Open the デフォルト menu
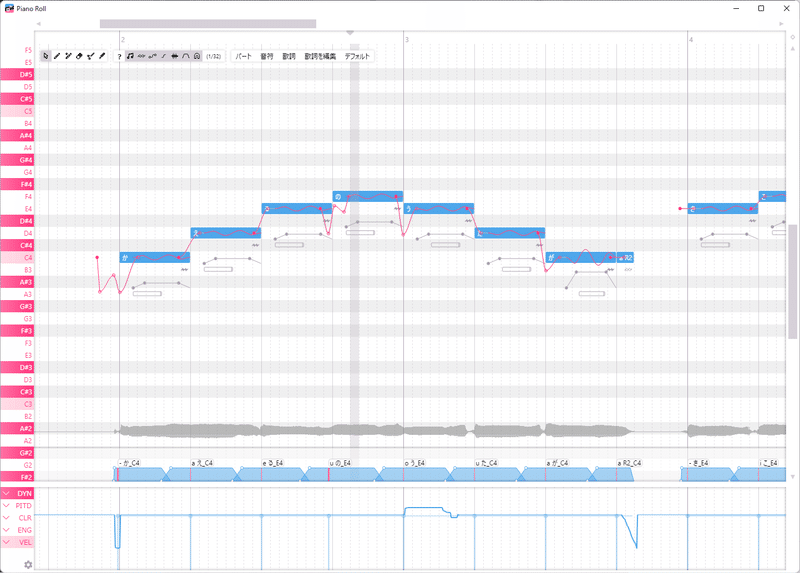Image resolution: width=800 pixels, height=573 pixels. pyautogui.click(x=357, y=56)
